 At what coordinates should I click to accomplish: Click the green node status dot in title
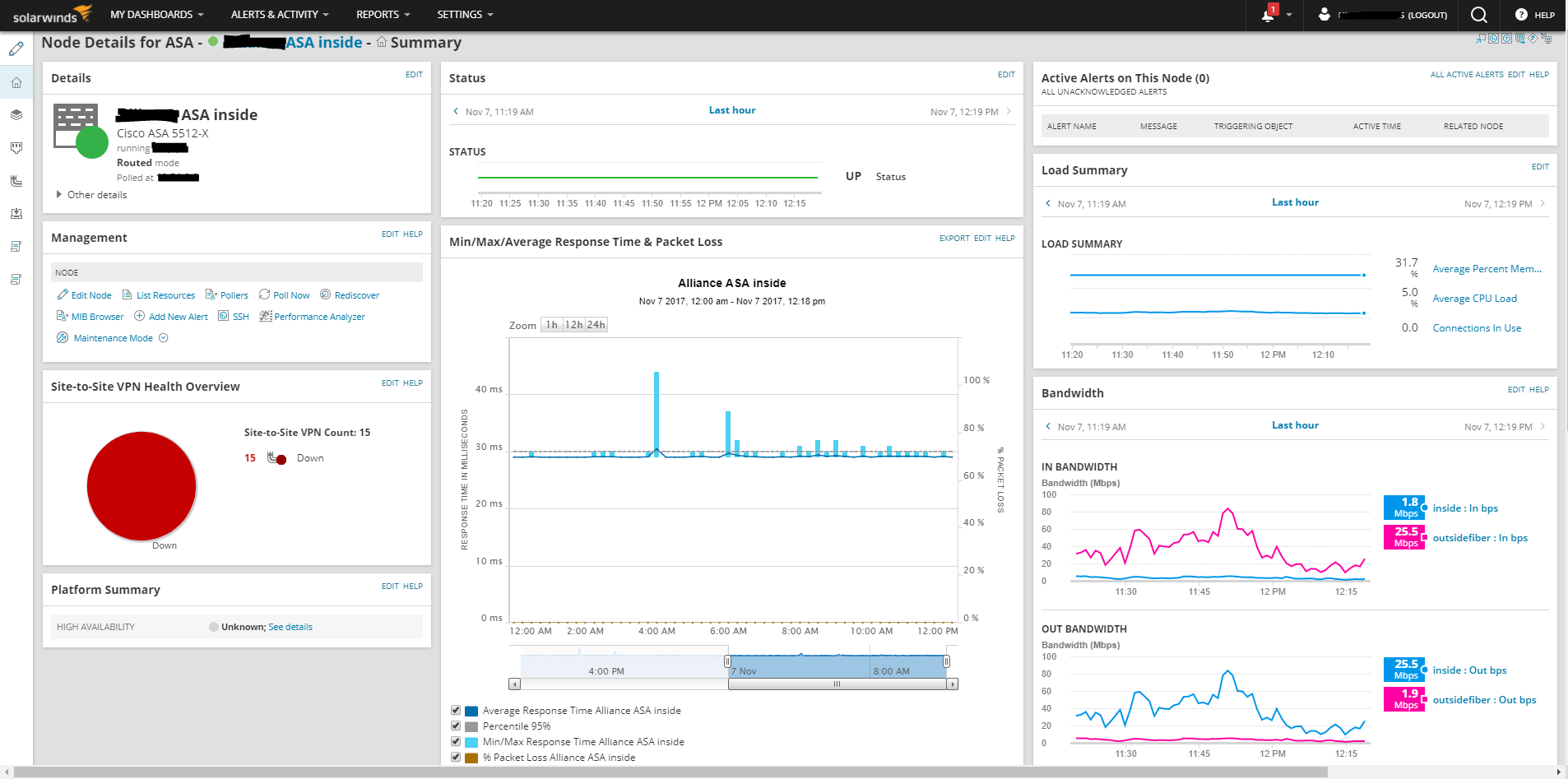pyautogui.click(x=213, y=42)
